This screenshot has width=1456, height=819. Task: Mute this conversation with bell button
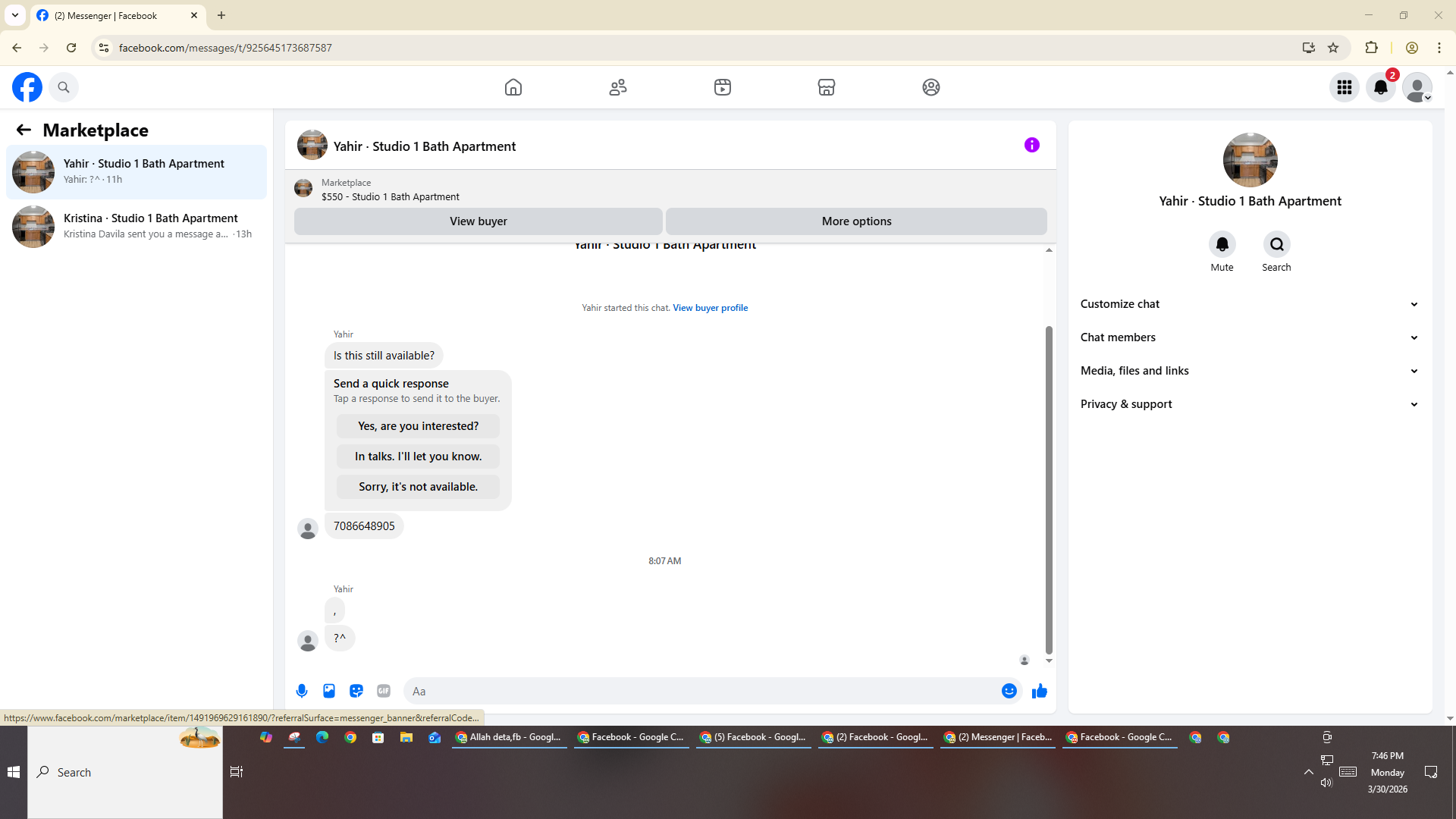pos(1222,244)
